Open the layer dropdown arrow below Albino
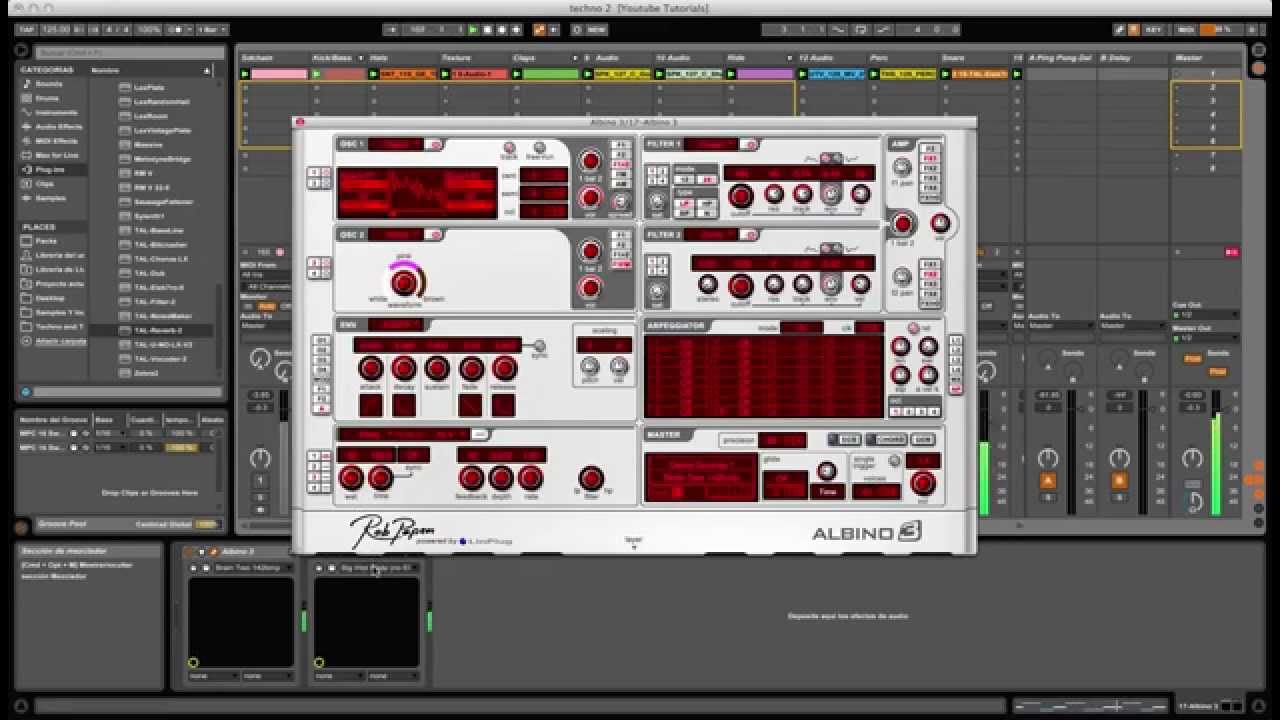 pyautogui.click(x=633, y=546)
